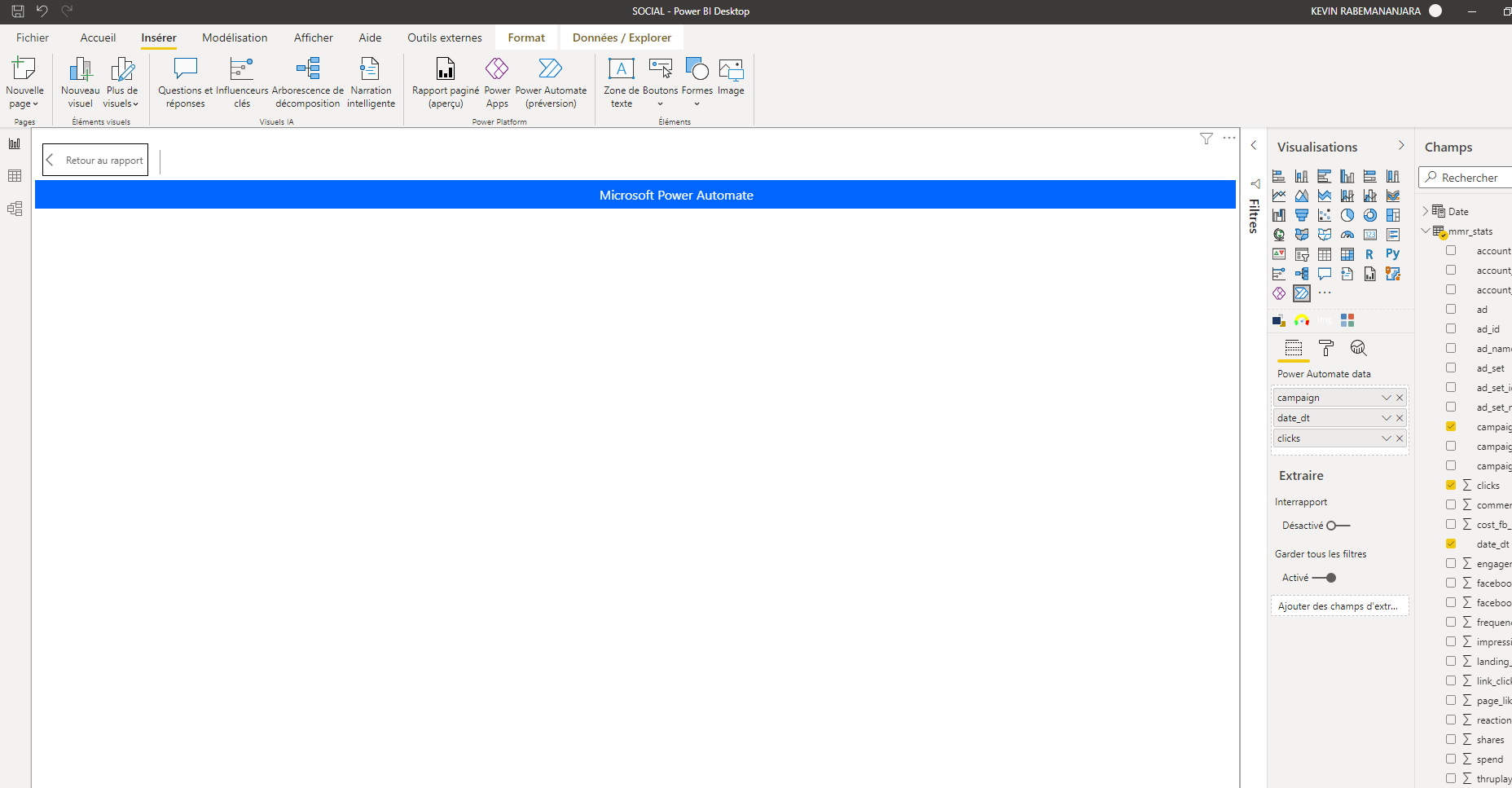
Task: Open the date_dt field dropdown chevron
Action: pos(1387,418)
